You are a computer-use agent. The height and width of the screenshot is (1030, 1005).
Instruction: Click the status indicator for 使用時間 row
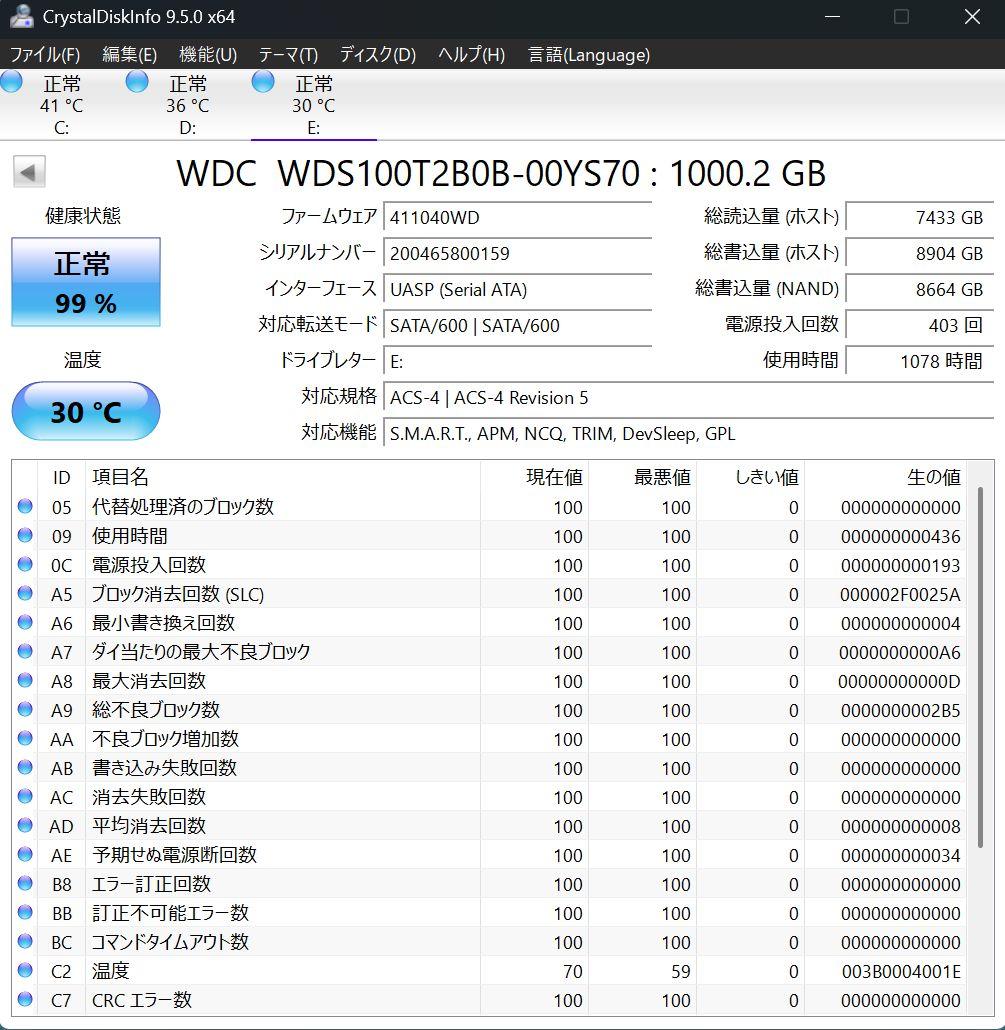tap(25, 537)
